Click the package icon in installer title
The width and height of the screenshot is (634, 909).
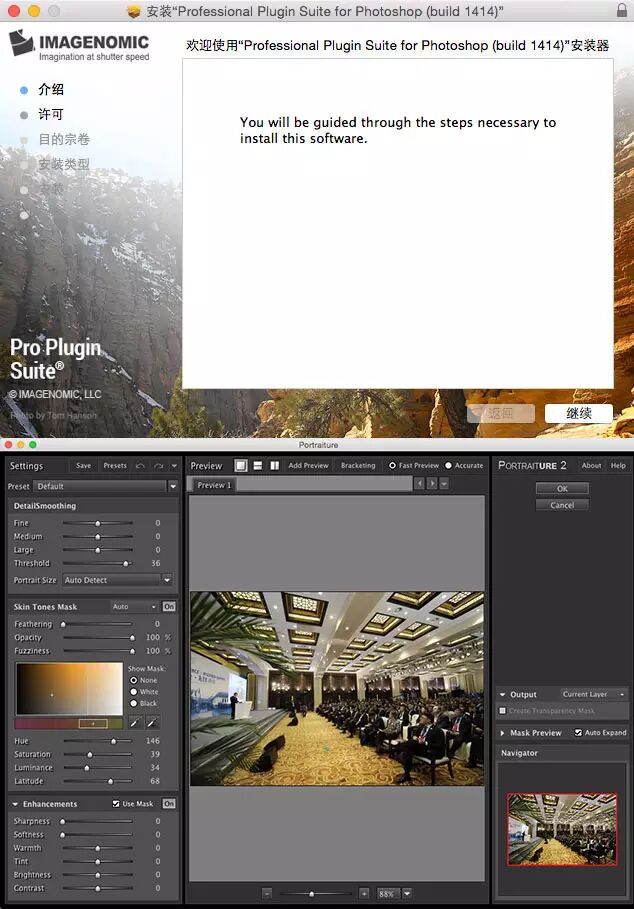134,11
